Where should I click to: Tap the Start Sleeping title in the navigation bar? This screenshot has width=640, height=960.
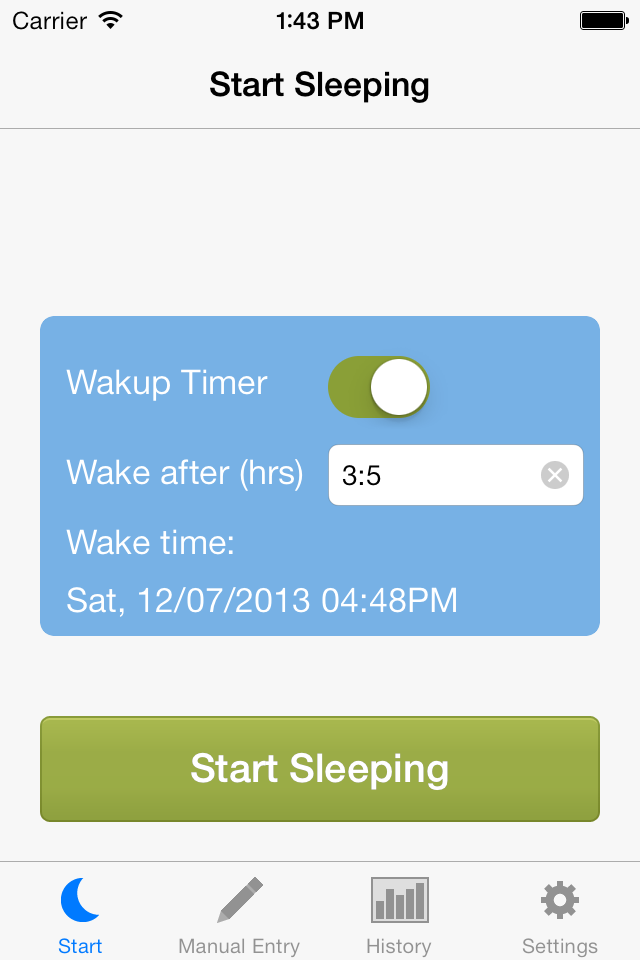(320, 85)
